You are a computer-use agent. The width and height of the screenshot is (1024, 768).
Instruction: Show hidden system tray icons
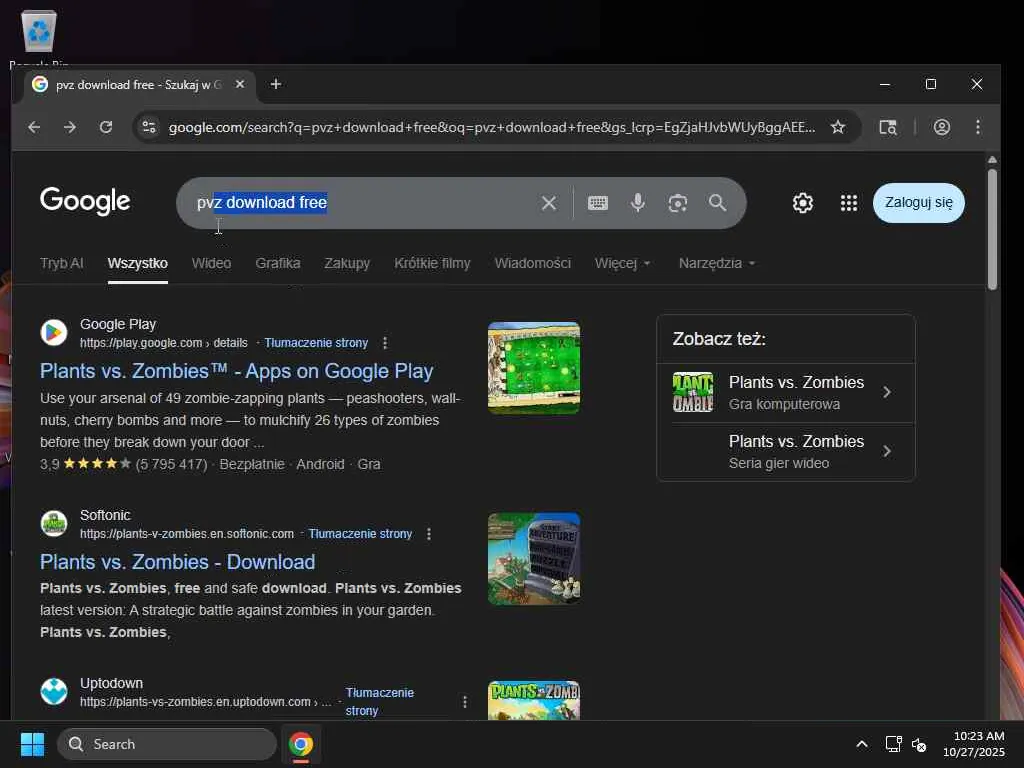click(x=862, y=744)
